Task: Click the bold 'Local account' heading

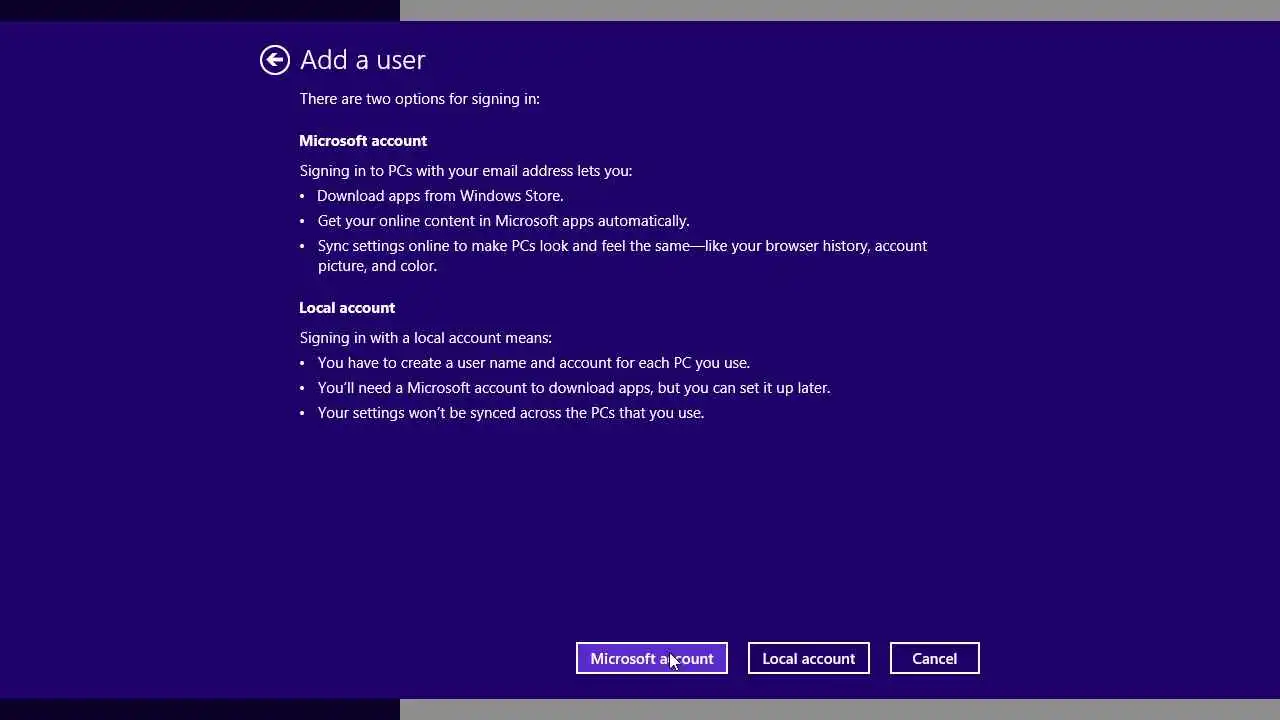Action: coord(347,308)
